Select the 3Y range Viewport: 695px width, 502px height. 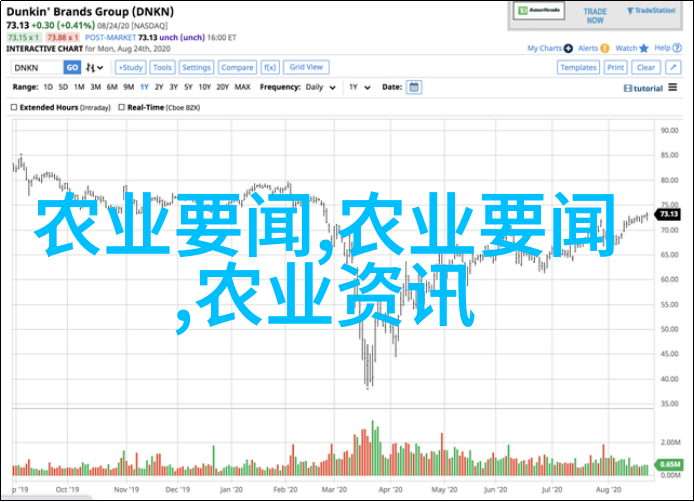point(173,87)
